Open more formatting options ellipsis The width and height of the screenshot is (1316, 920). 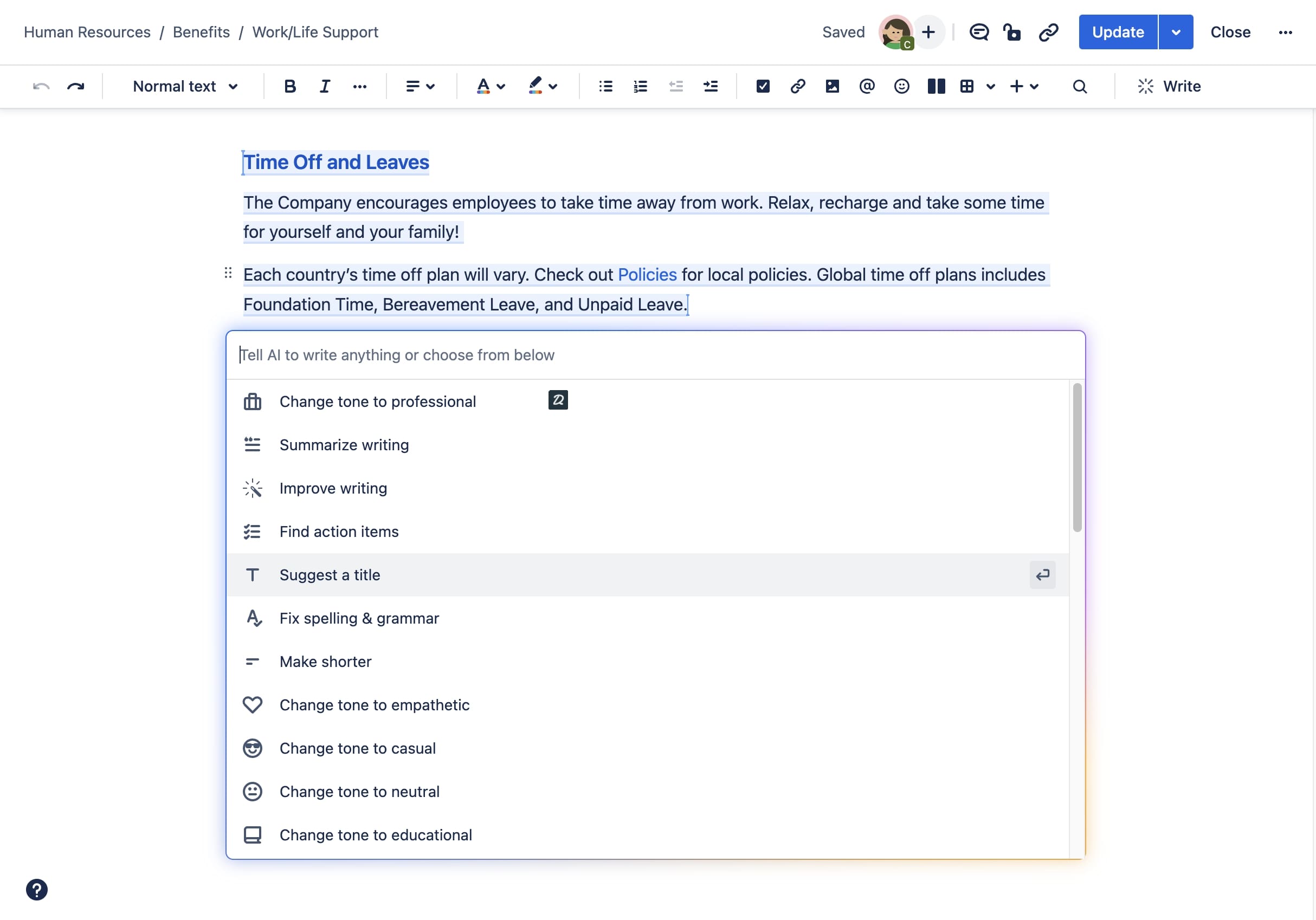tap(360, 87)
